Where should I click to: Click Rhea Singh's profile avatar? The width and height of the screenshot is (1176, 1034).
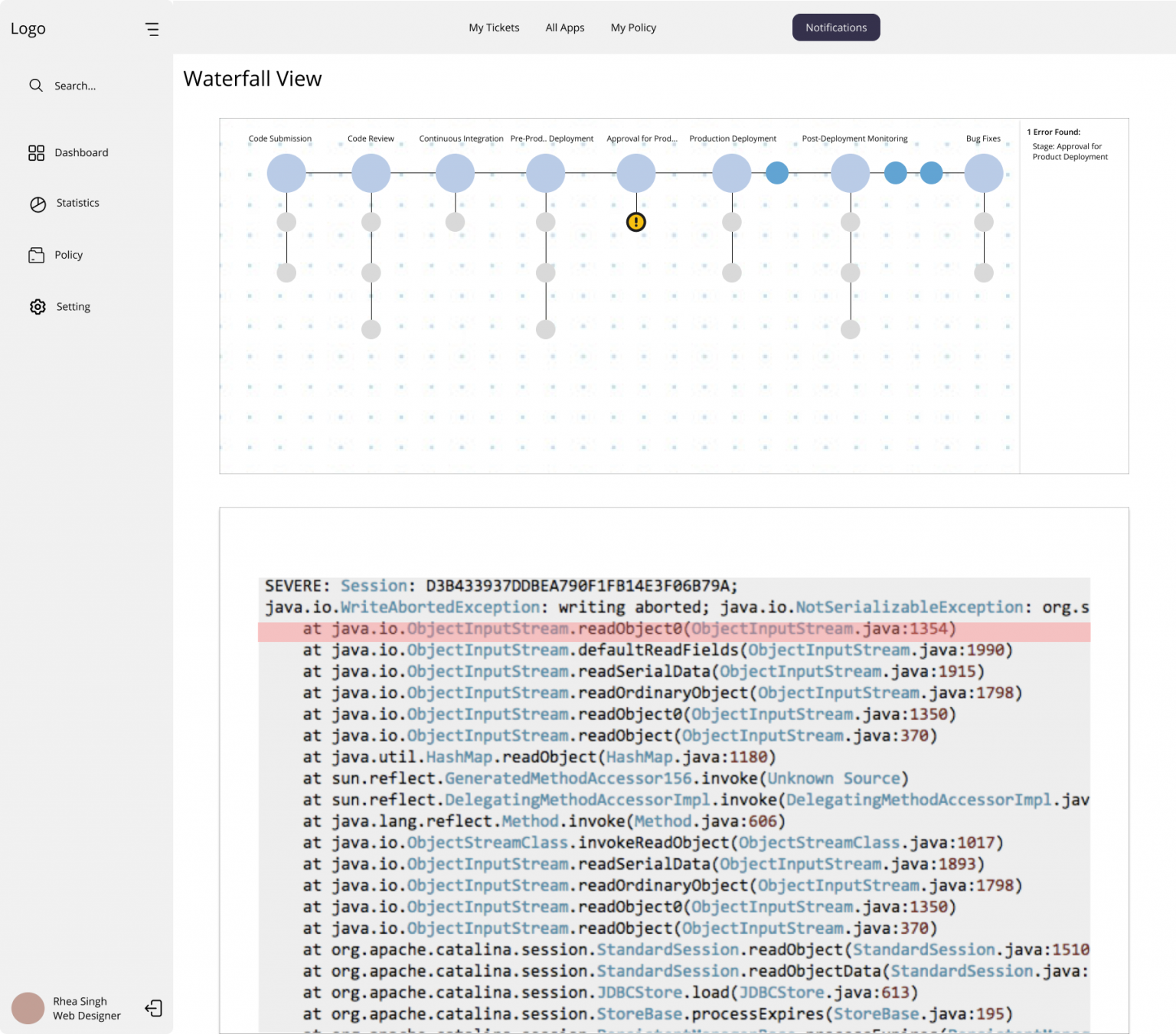(x=28, y=1008)
